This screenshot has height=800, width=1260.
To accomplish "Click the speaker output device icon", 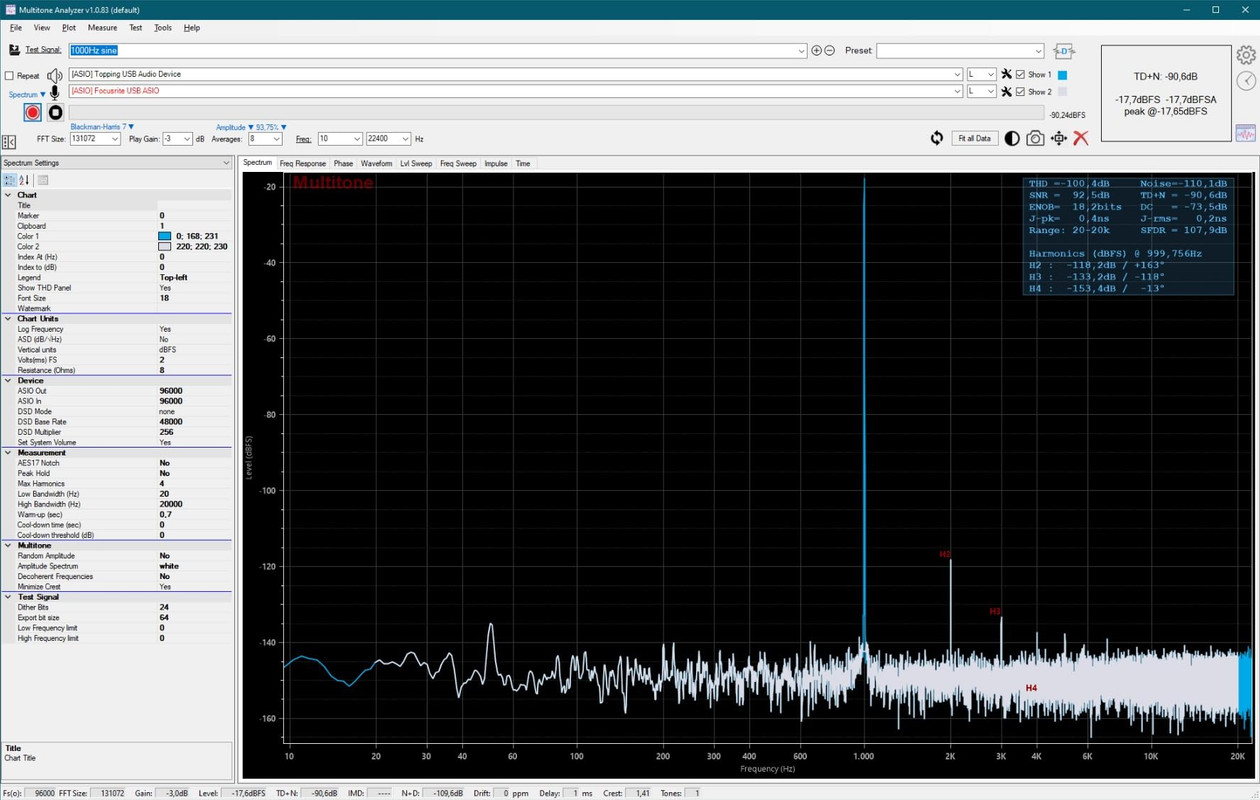I will [54, 75].
